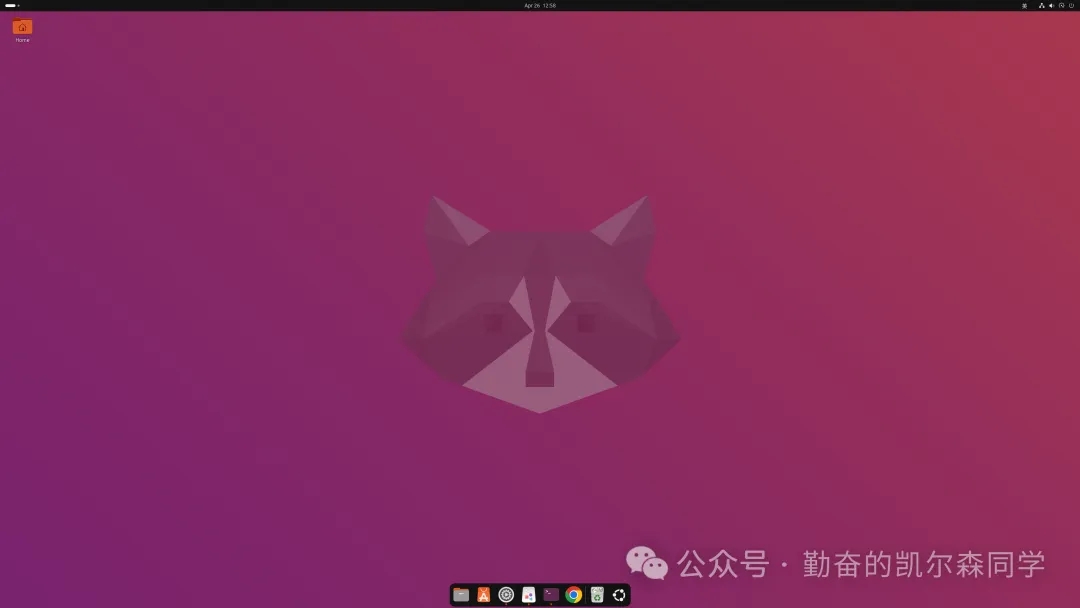Image resolution: width=1080 pixels, height=608 pixels.
Task: Launch the Terminal from the dock
Action: tap(550, 595)
